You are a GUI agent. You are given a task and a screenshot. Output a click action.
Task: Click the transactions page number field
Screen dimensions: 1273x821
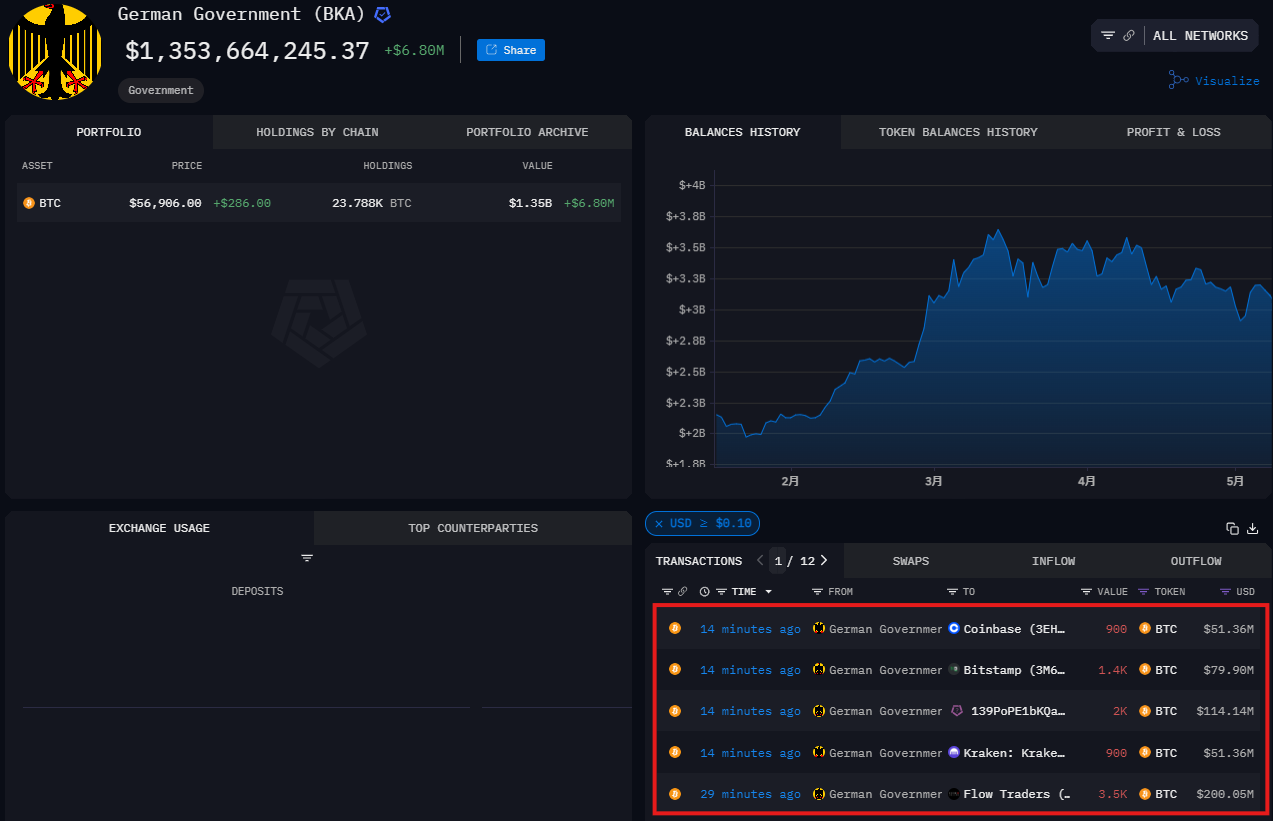point(778,561)
